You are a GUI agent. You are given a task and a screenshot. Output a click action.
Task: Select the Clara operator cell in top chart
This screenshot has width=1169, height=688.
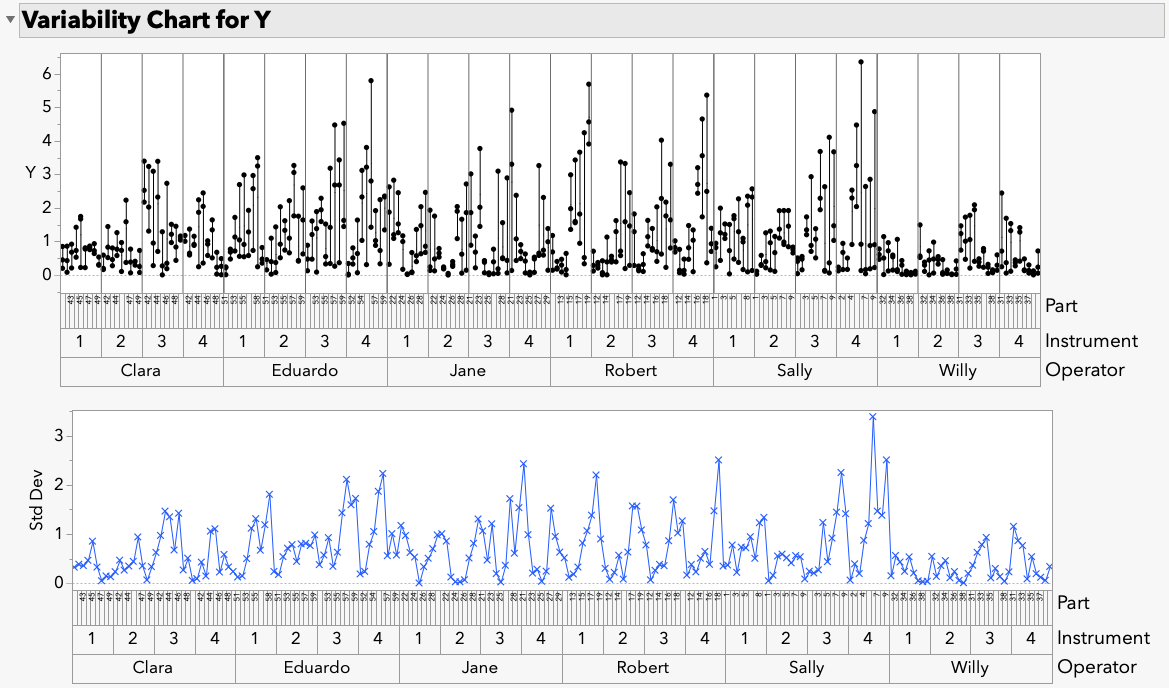click(141, 370)
